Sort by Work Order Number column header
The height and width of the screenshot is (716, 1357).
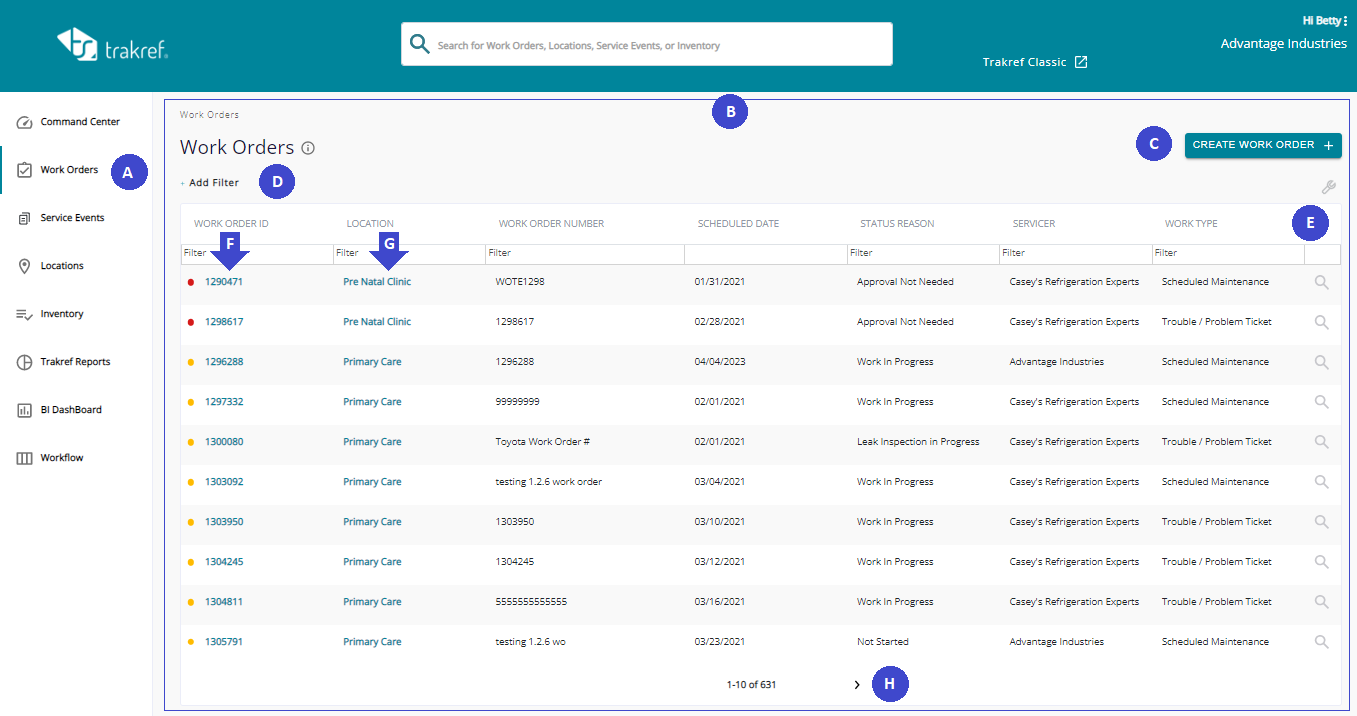551,224
